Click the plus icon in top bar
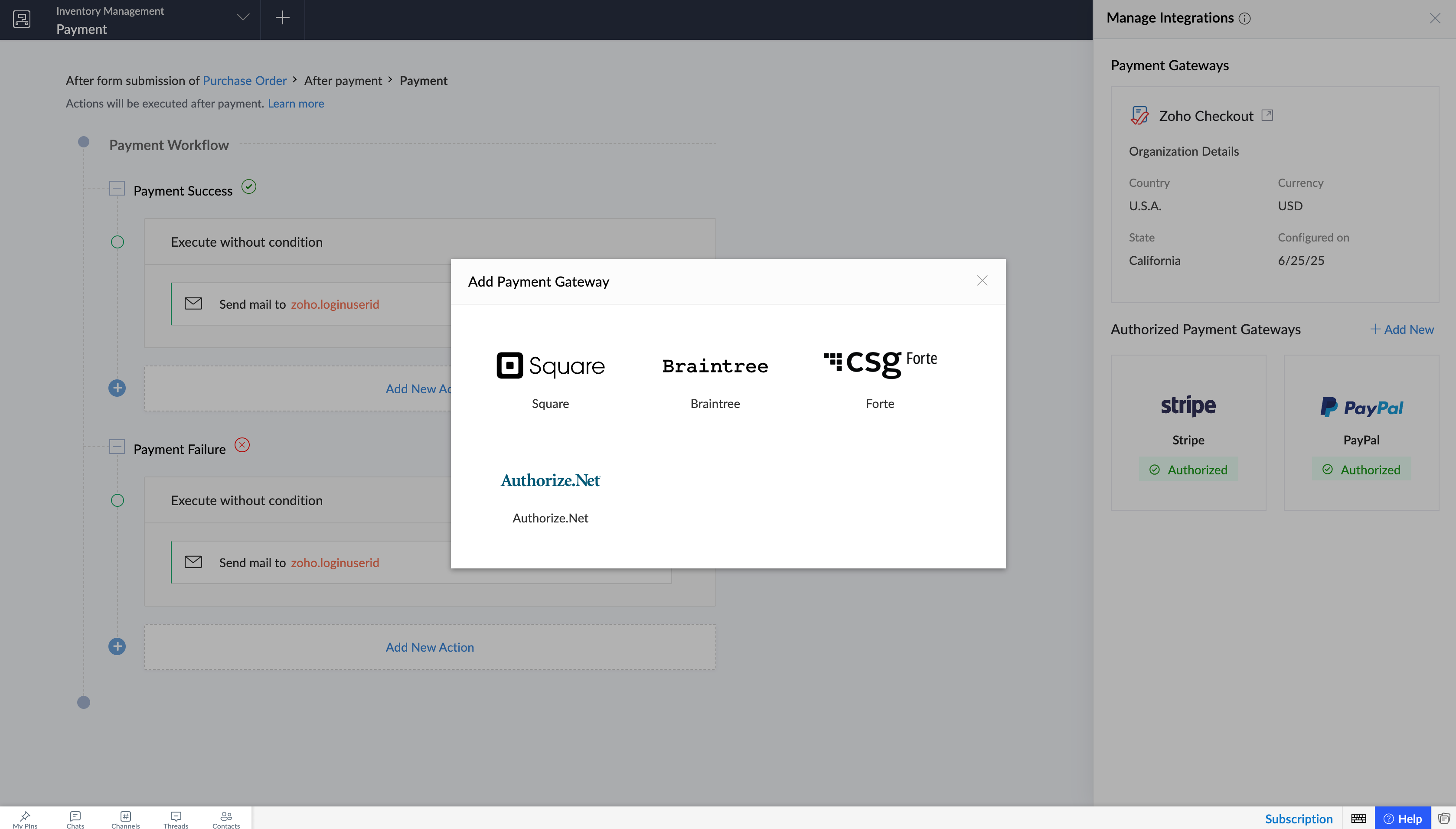The image size is (1456, 829). [282, 18]
